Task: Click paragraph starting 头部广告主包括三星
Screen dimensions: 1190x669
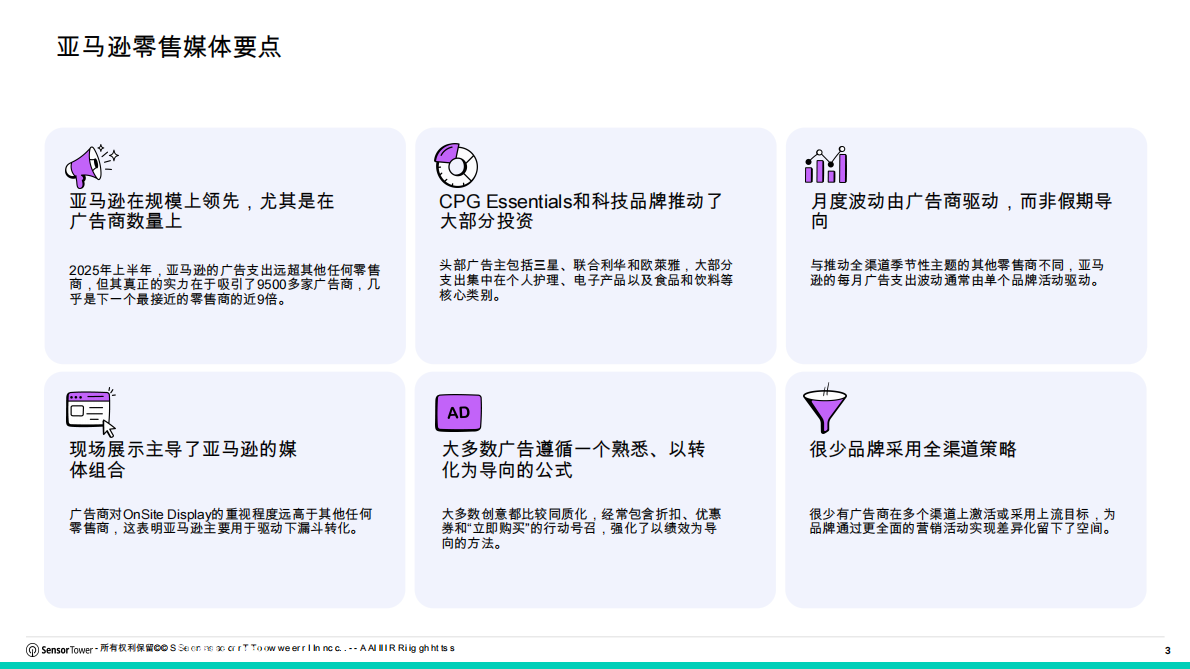Action: (x=586, y=280)
